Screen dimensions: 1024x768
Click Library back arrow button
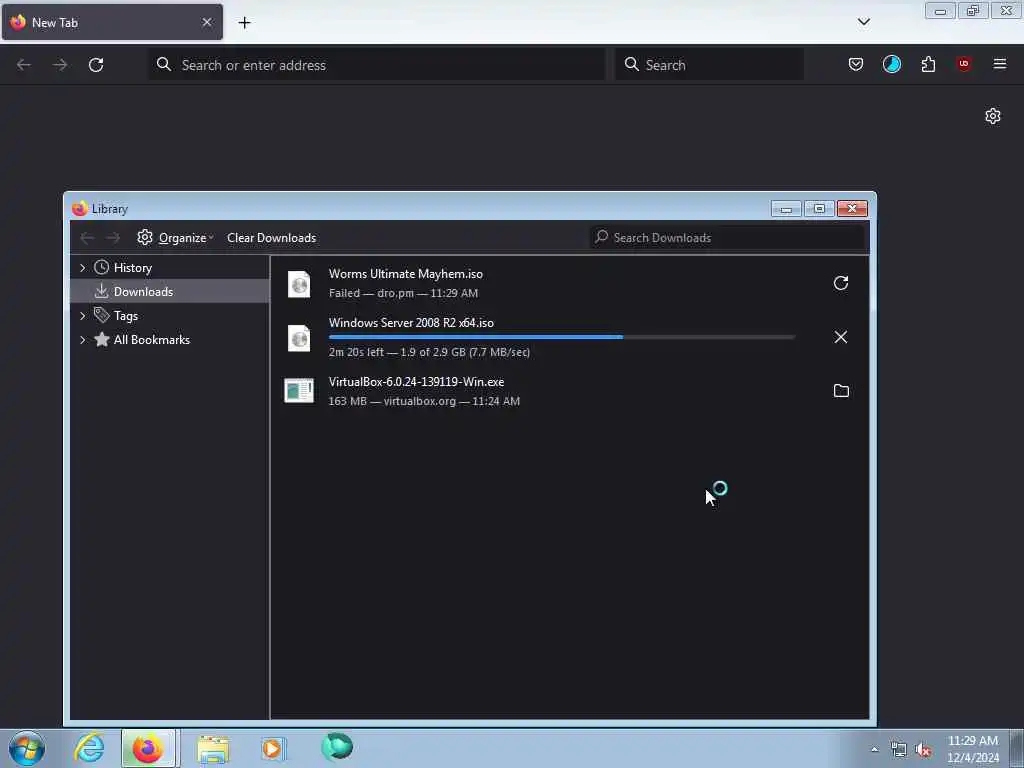(x=87, y=238)
